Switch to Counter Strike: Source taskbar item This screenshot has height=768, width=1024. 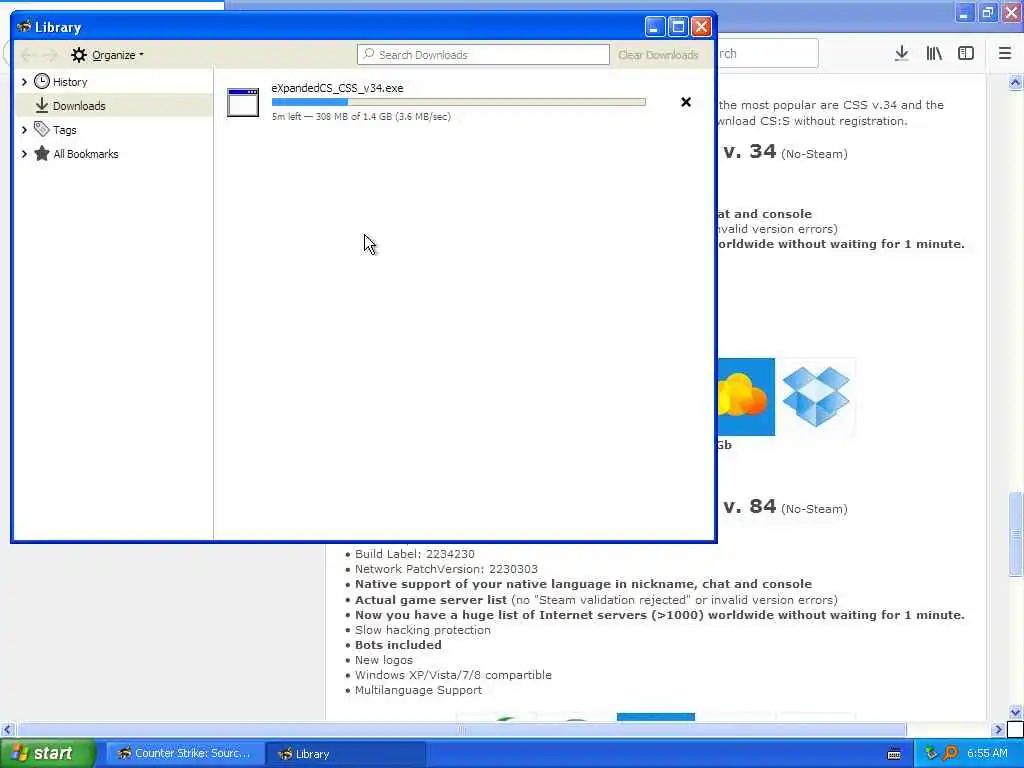pyautogui.click(x=185, y=754)
